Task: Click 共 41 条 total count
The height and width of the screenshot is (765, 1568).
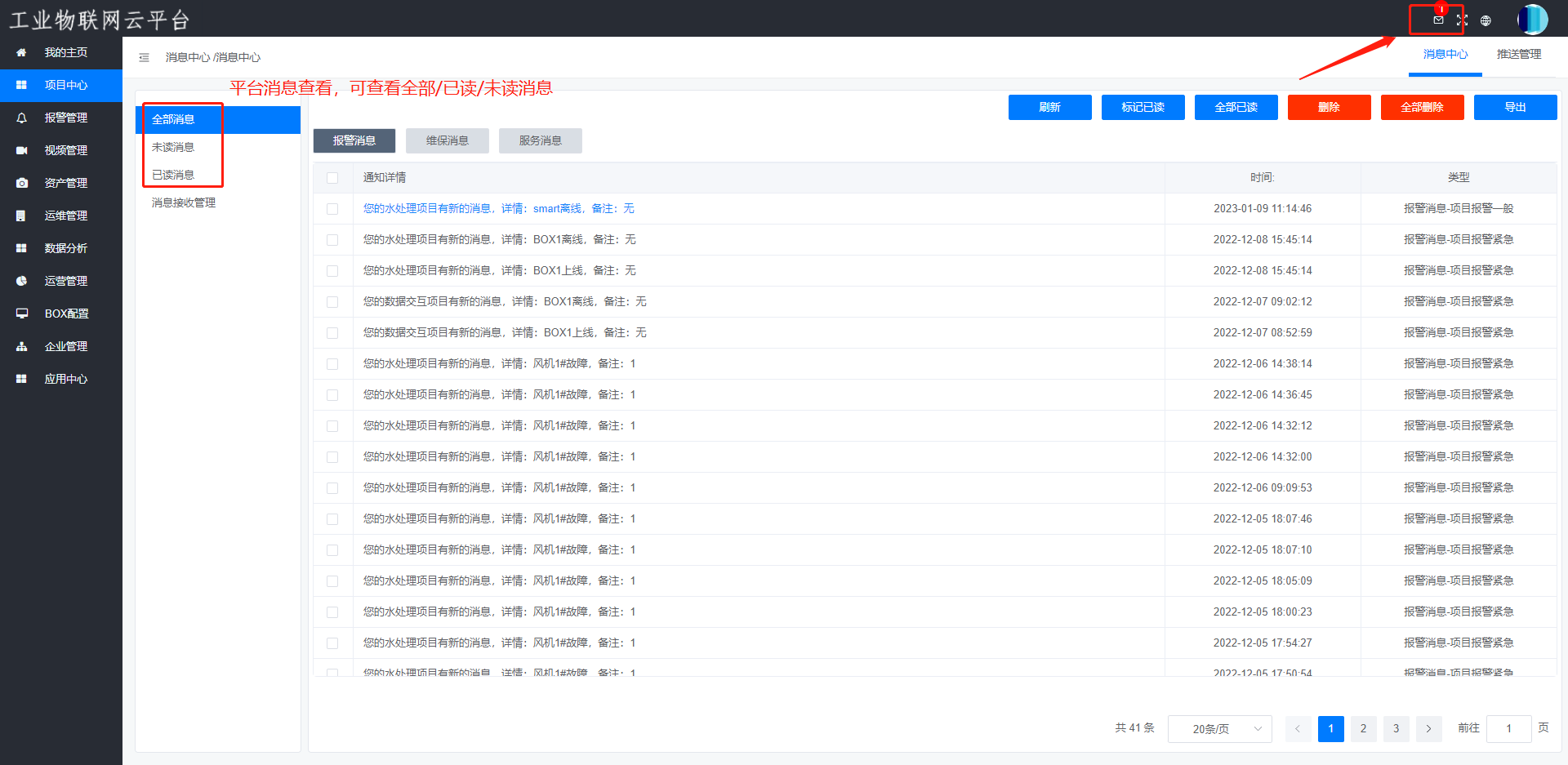Action: coord(1135,727)
